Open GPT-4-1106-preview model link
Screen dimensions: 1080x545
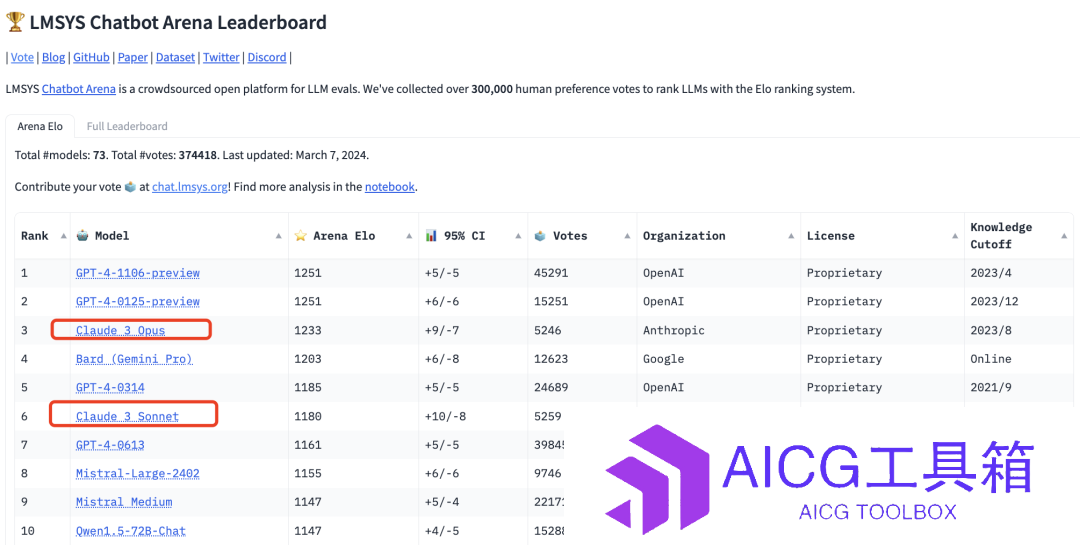[x=138, y=273]
